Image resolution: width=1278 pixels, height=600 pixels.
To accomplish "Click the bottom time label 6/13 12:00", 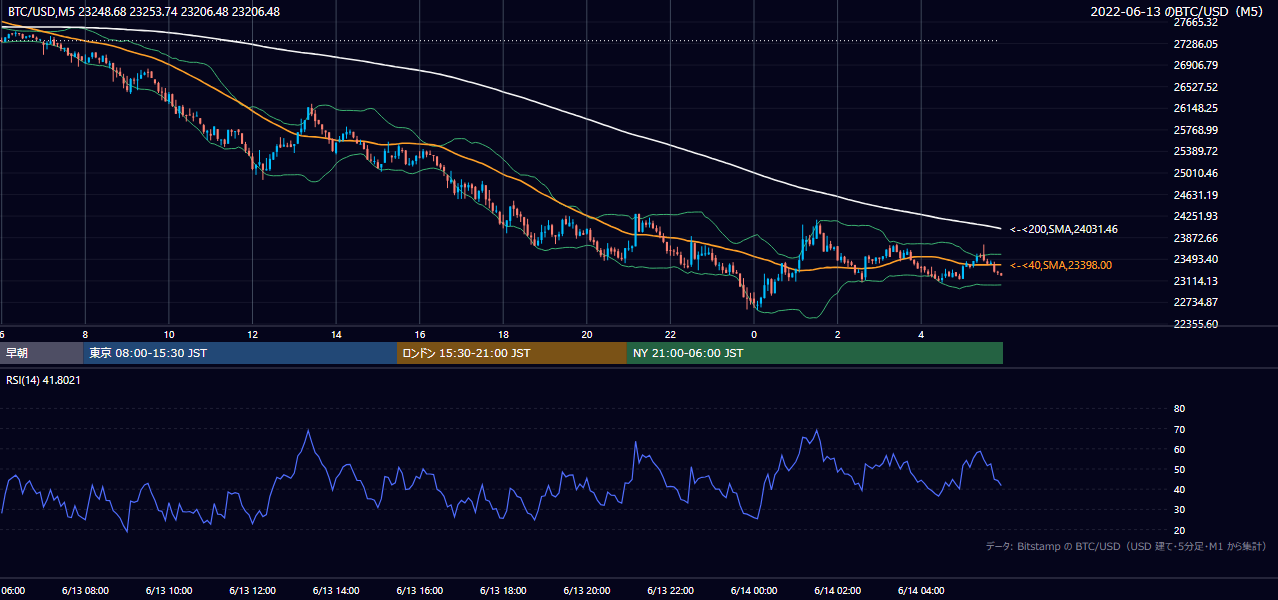I will coord(253,590).
